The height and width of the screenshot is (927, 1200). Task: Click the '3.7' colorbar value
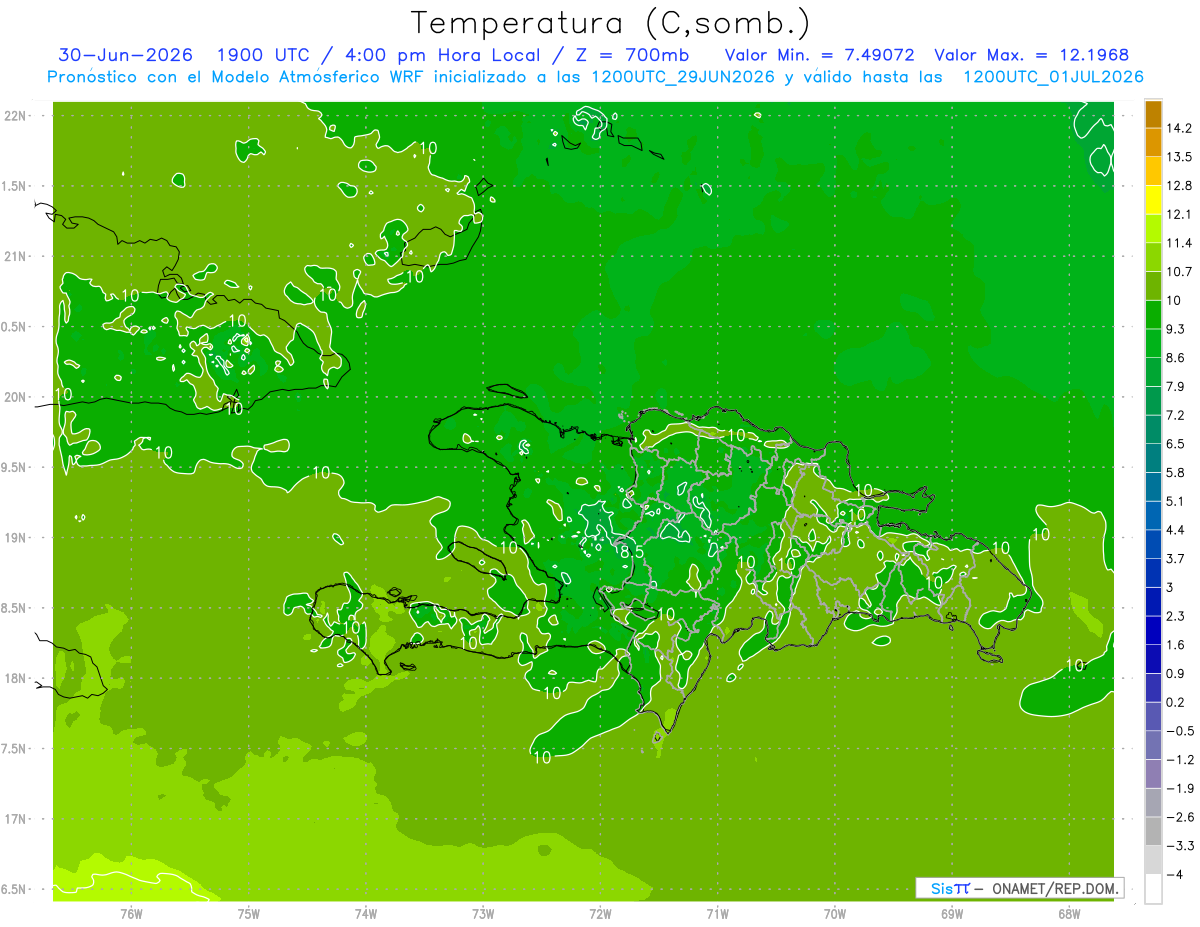tap(1176, 558)
